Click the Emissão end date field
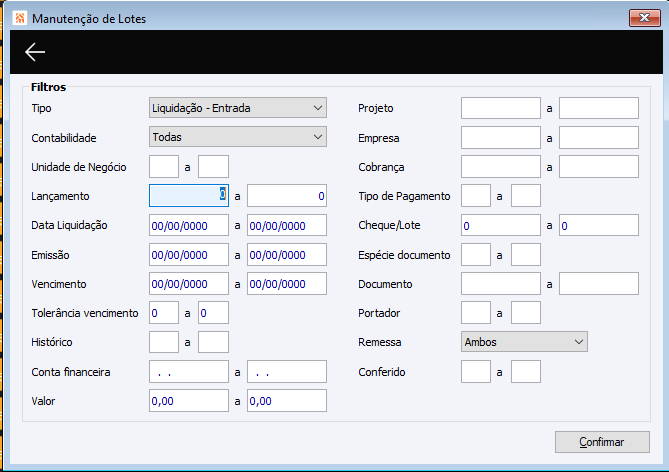This screenshot has width=669, height=472. point(287,254)
